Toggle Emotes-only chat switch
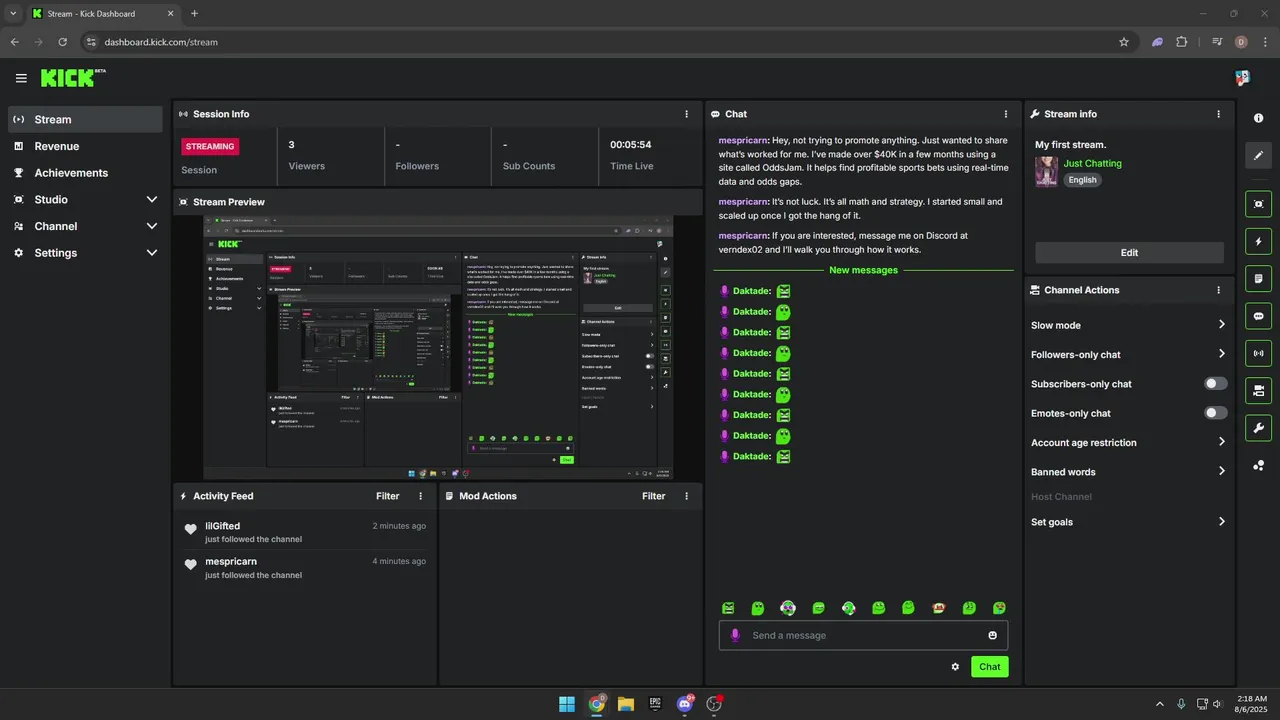This screenshot has height=720, width=1280. pyautogui.click(x=1216, y=413)
